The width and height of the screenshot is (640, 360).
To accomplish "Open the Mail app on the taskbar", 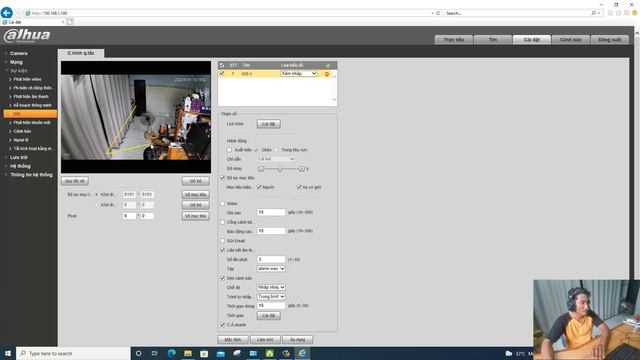I will [220, 353].
